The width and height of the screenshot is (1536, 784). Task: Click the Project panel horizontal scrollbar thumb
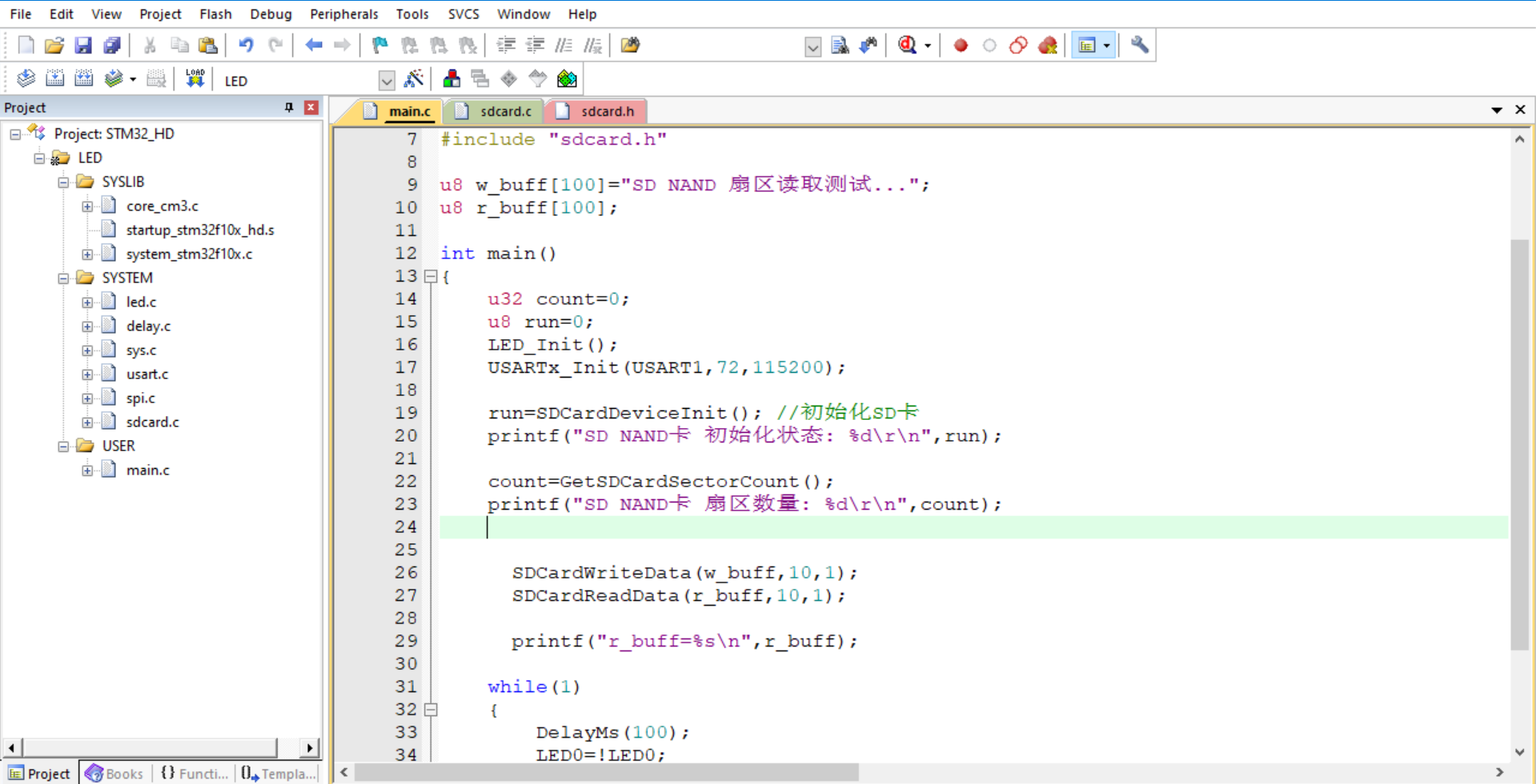tap(150, 748)
